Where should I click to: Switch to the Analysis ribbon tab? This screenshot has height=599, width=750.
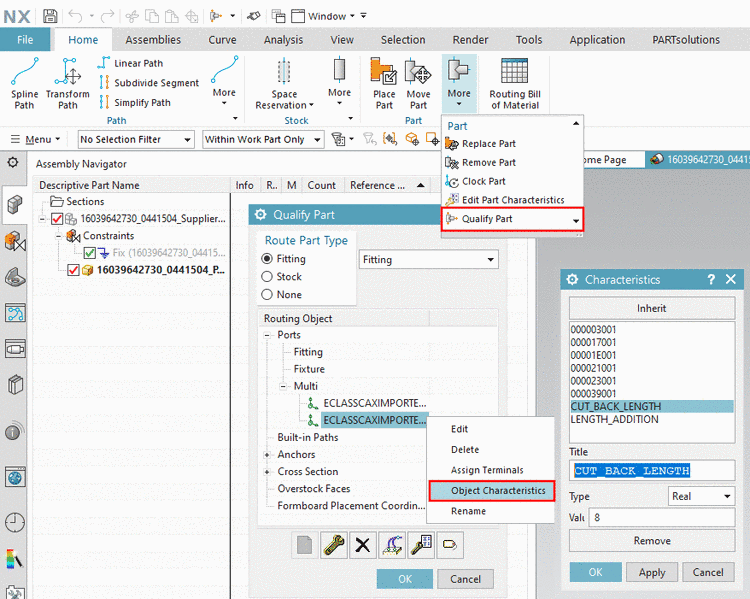284,40
